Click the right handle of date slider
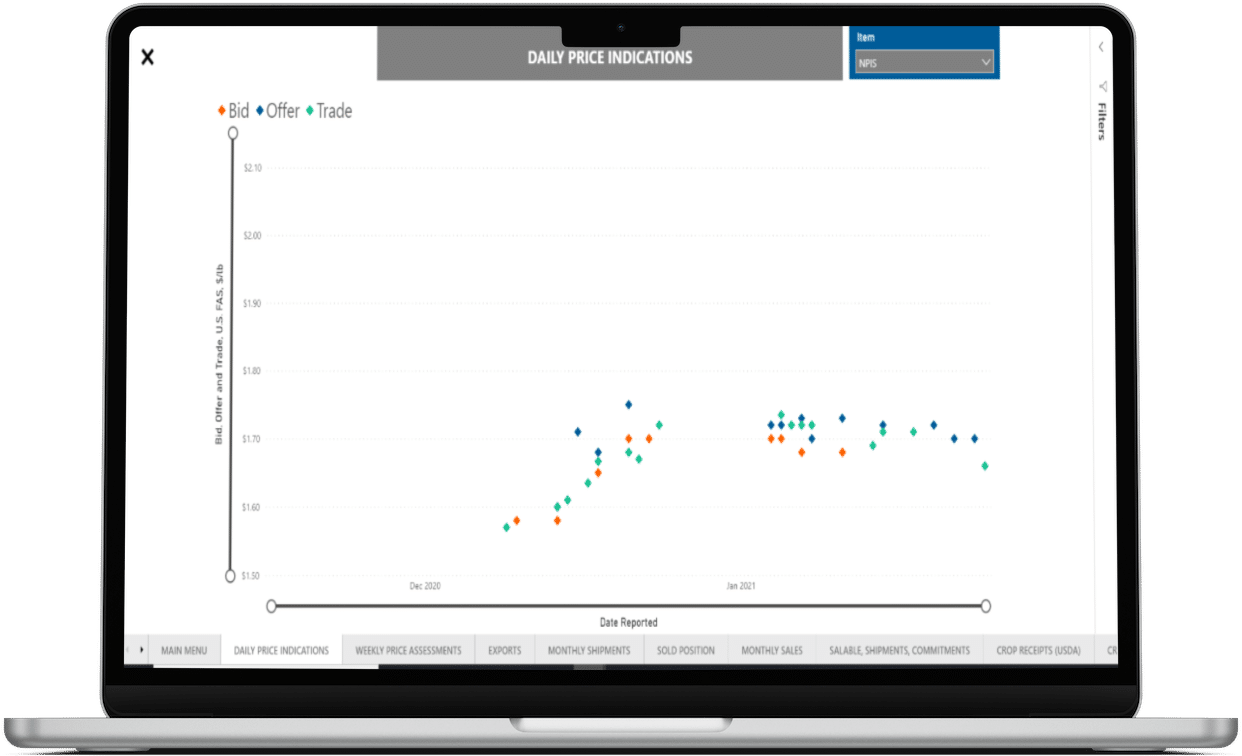This screenshot has height=756, width=1242. coord(986,606)
